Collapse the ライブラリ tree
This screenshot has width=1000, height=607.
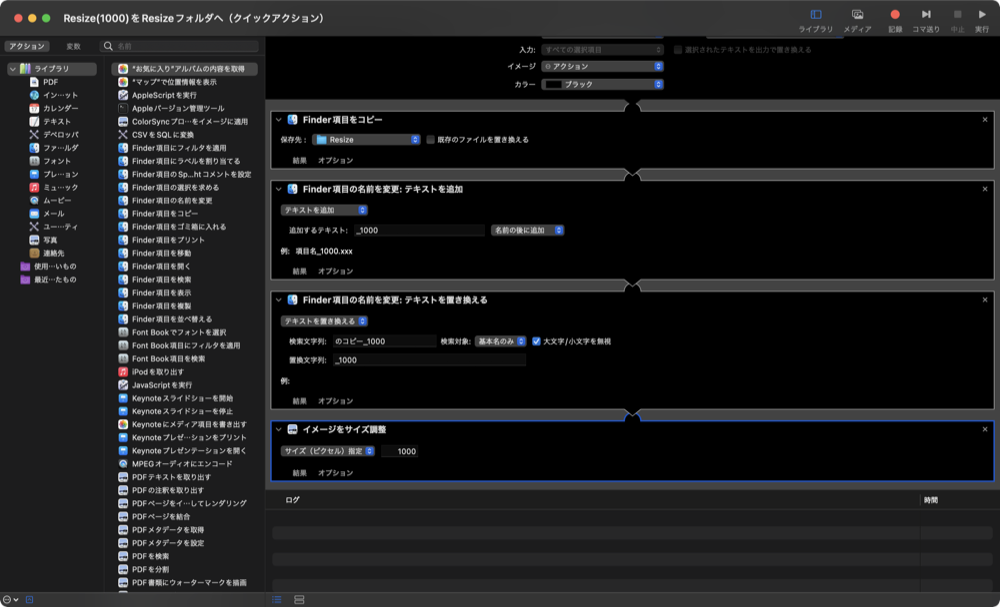12,69
